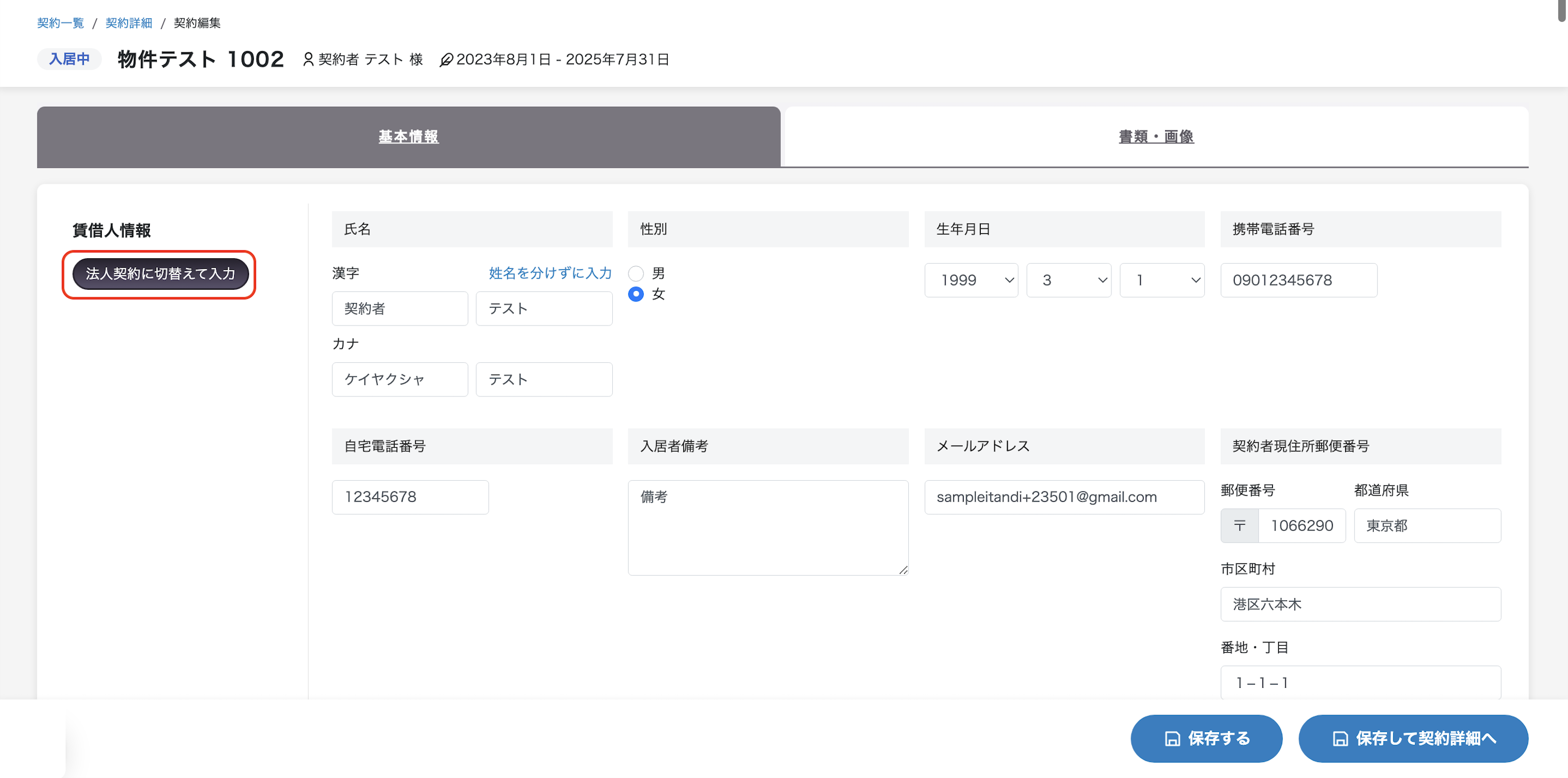Select the 男 radio button
This screenshot has width=1568, height=778.
click(636, 273)
